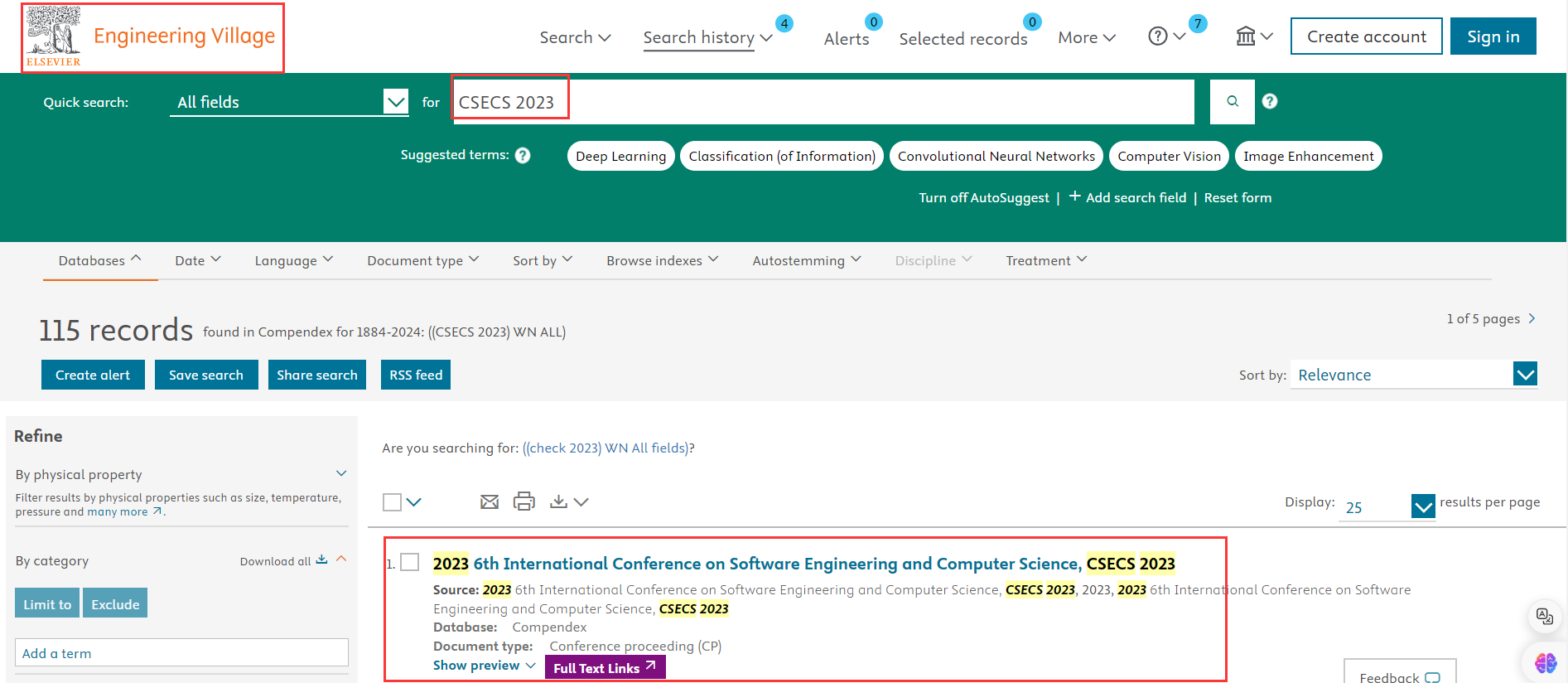The height and width of the screenshot is (683, 1568).
Task: Open the Document type filter tab
Action: [x=423, y=260]
